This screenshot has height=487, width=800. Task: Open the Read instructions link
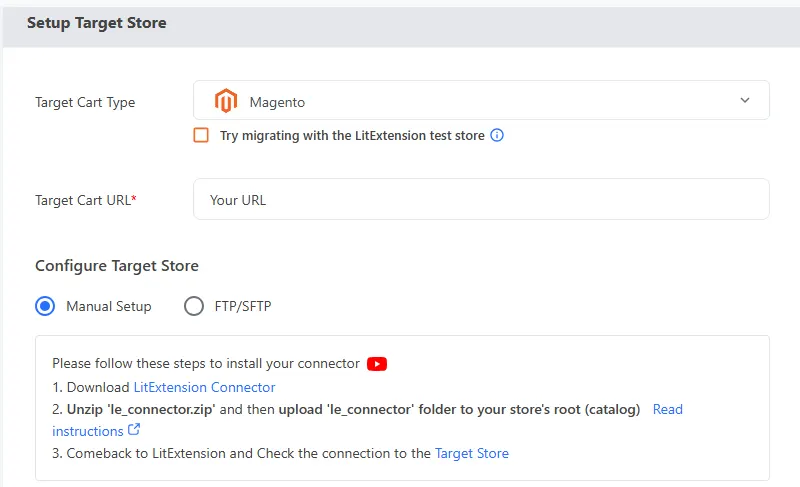click(x=668, y=409)
